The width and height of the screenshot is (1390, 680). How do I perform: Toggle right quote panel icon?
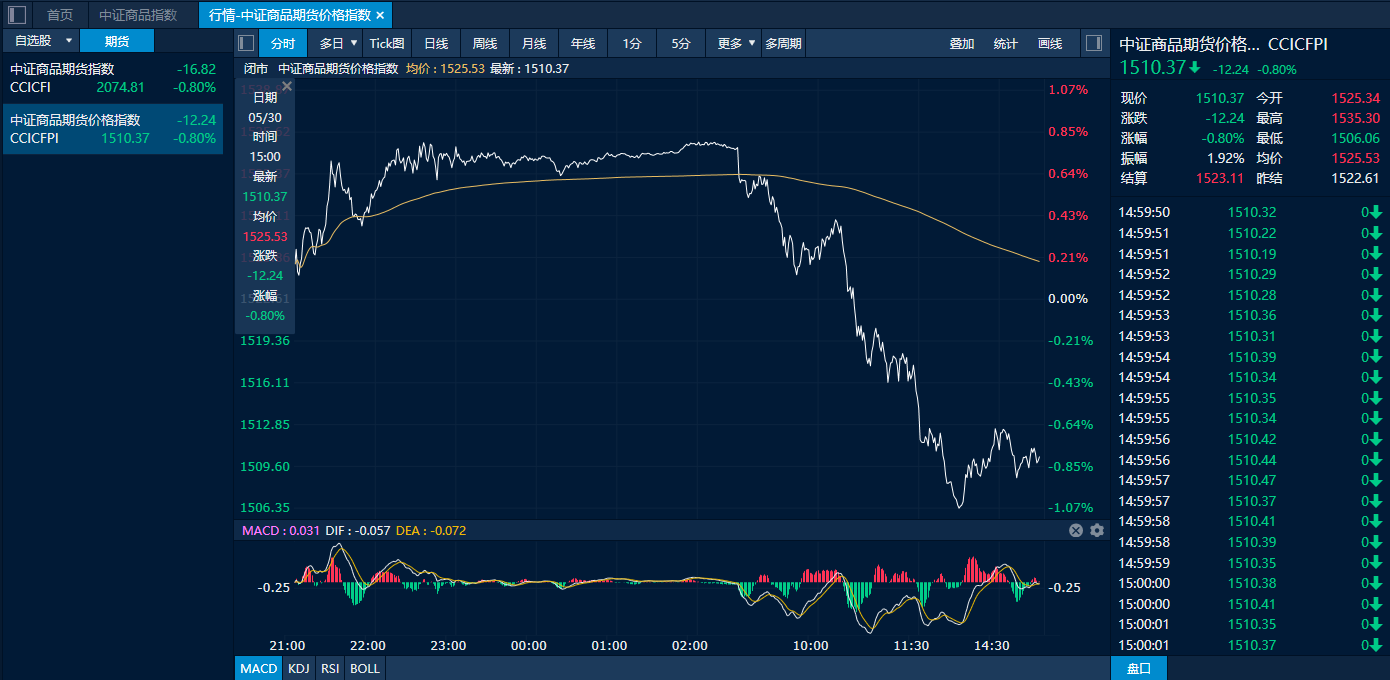(1094, 44)
